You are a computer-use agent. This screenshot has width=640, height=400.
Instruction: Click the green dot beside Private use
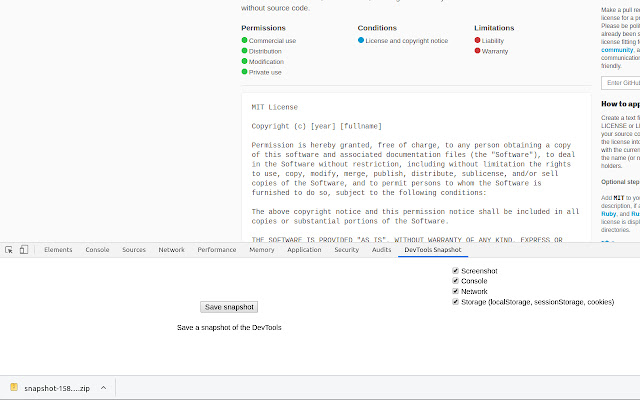[244, 71]
